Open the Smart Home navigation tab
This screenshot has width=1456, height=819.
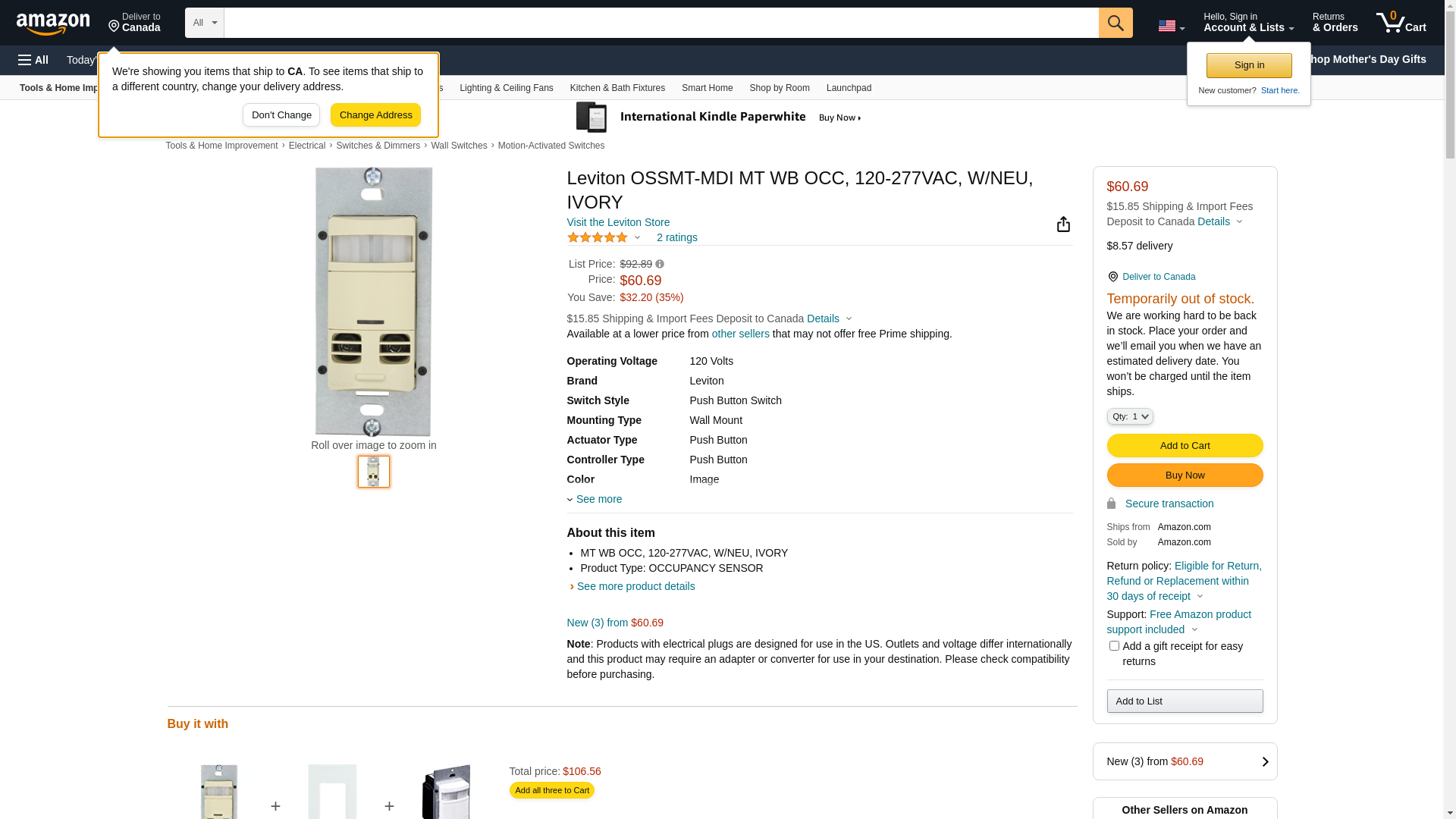point(707,88)
